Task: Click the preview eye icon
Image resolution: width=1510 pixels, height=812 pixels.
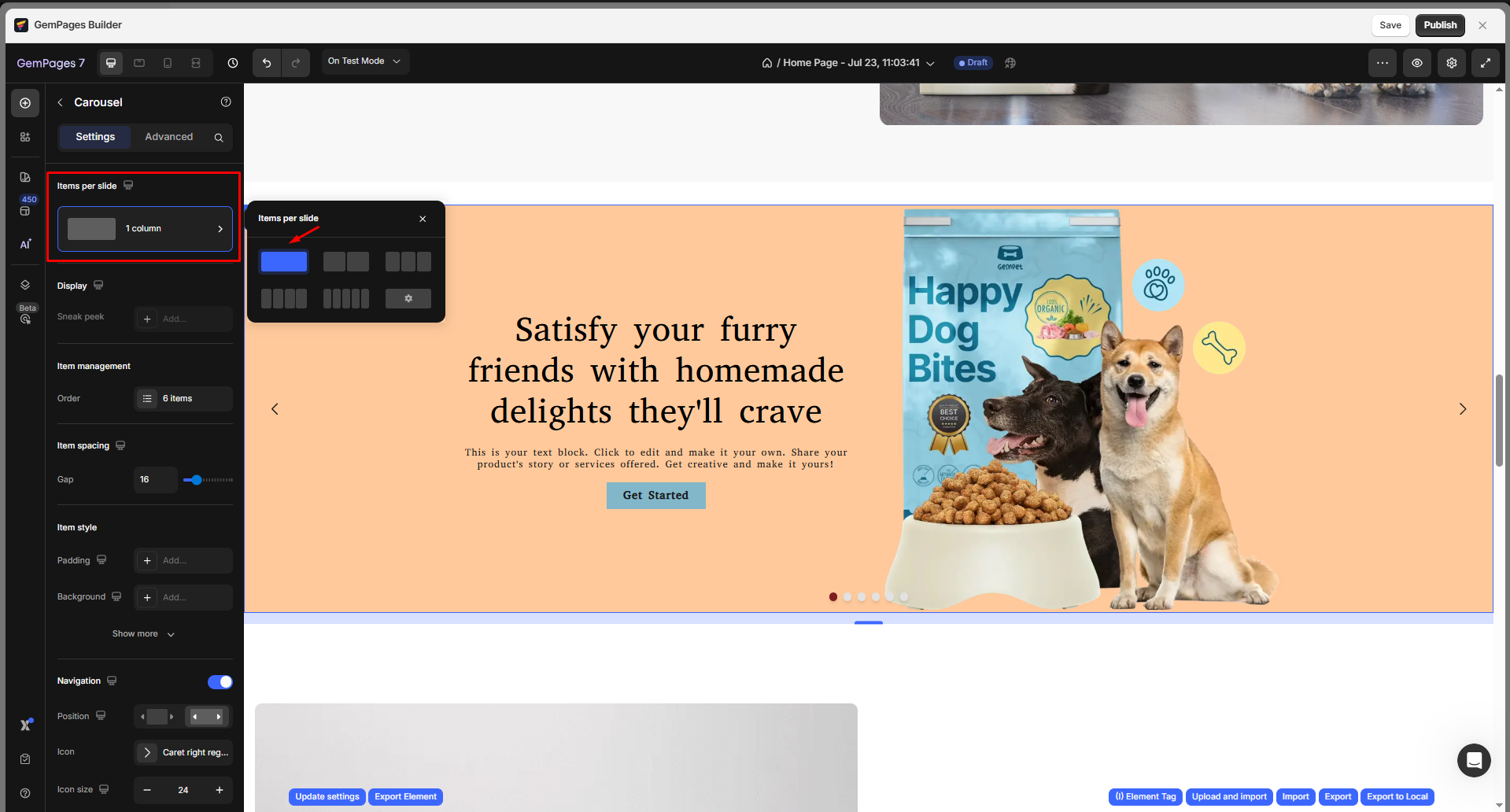Action: [1416, 63]
